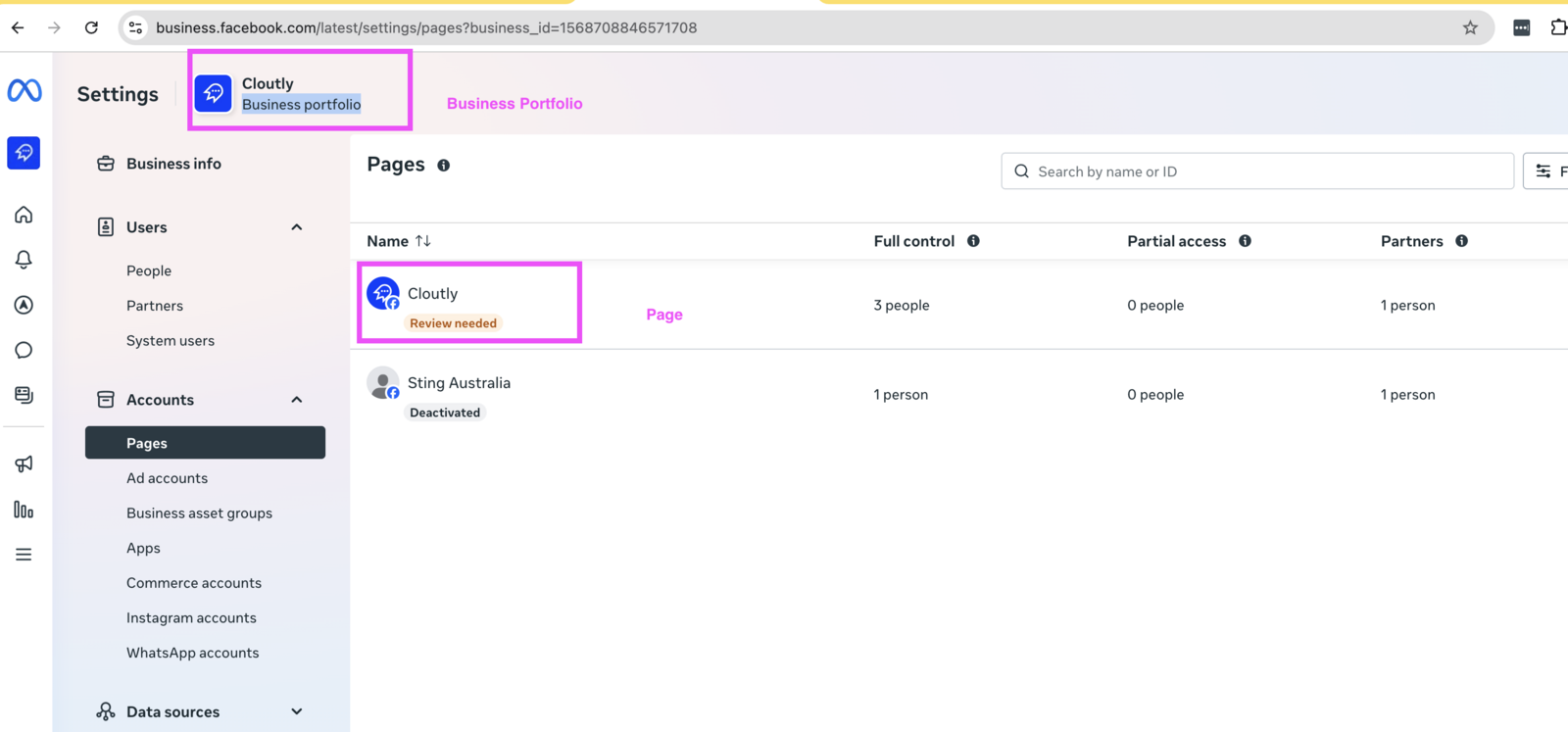Click info icon beside Full control
The width and height of the screenshot is (1568, 732).
click(973, 241)
